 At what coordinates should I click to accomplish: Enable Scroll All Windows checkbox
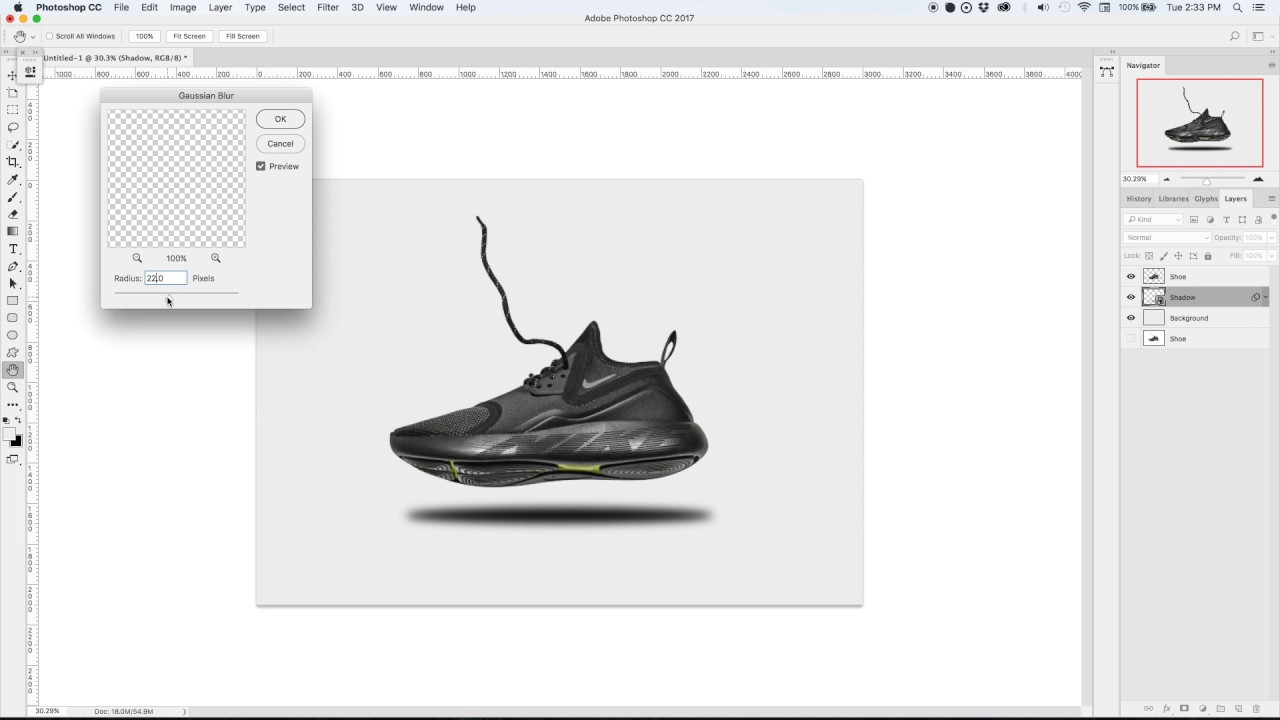pos(49,36)
